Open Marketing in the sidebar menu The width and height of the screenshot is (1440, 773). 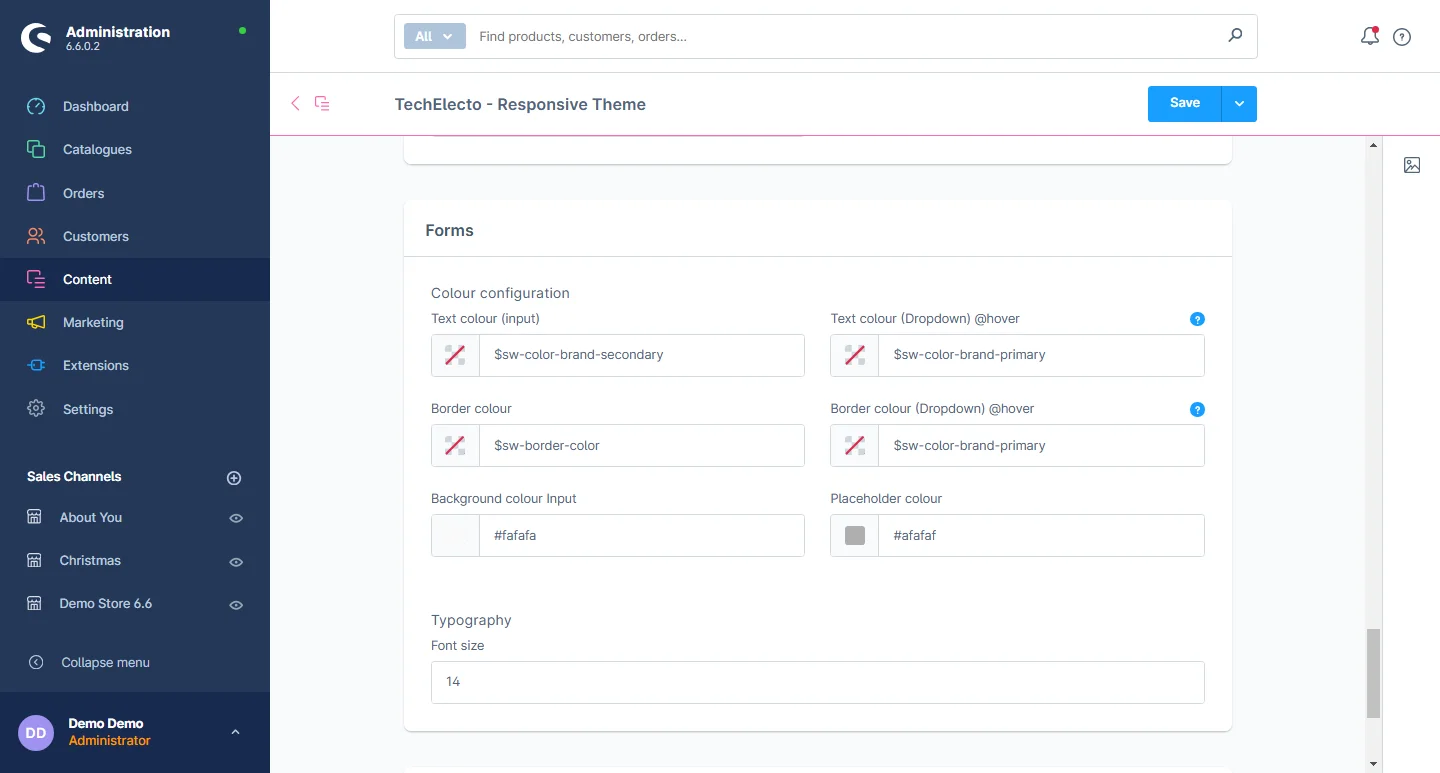tap(93, 322)
